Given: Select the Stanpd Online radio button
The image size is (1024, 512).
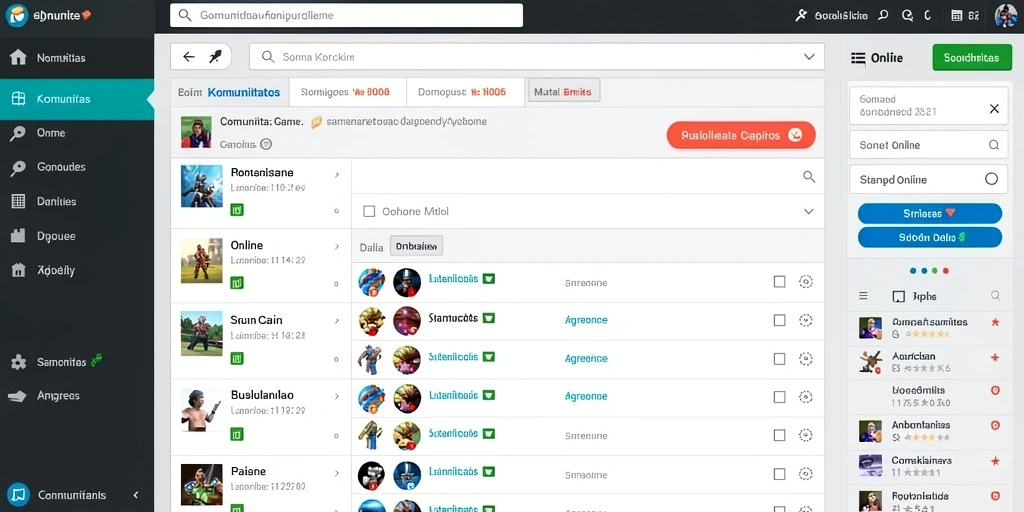Looking at the screenshot, I should click(x=991, y=179).
